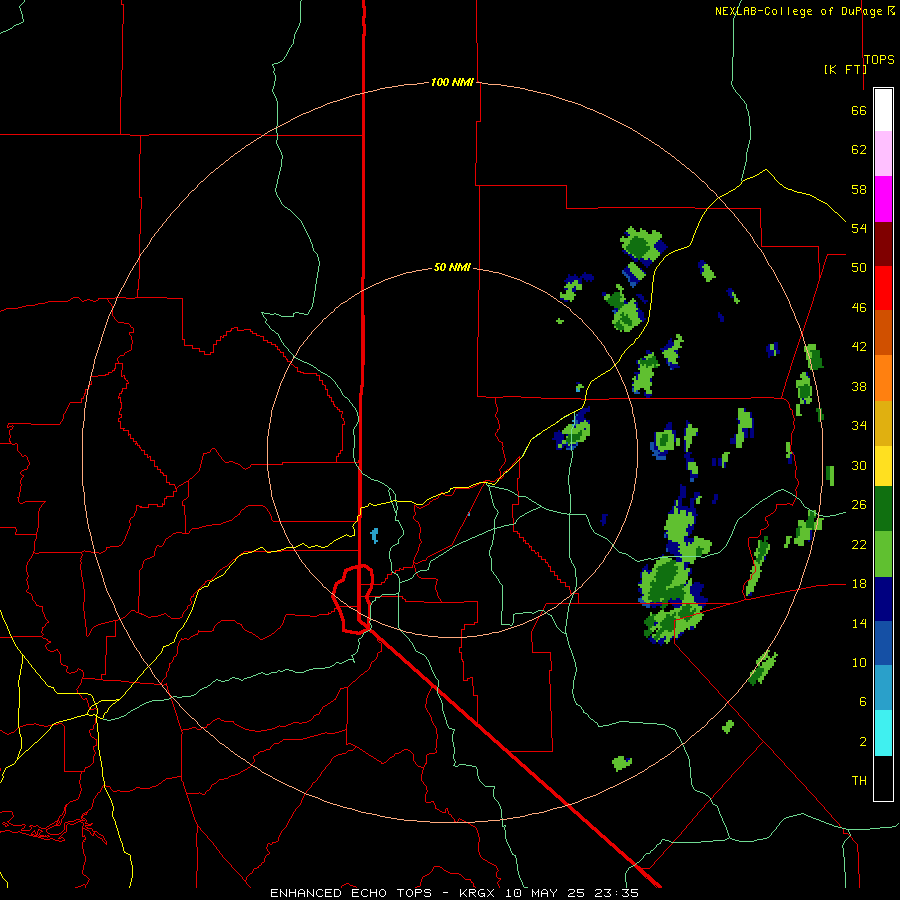The width and height of the screenshot is (900, 900).
Task: Click the light pink 62 kft swatch
Action: pos(883,154)
